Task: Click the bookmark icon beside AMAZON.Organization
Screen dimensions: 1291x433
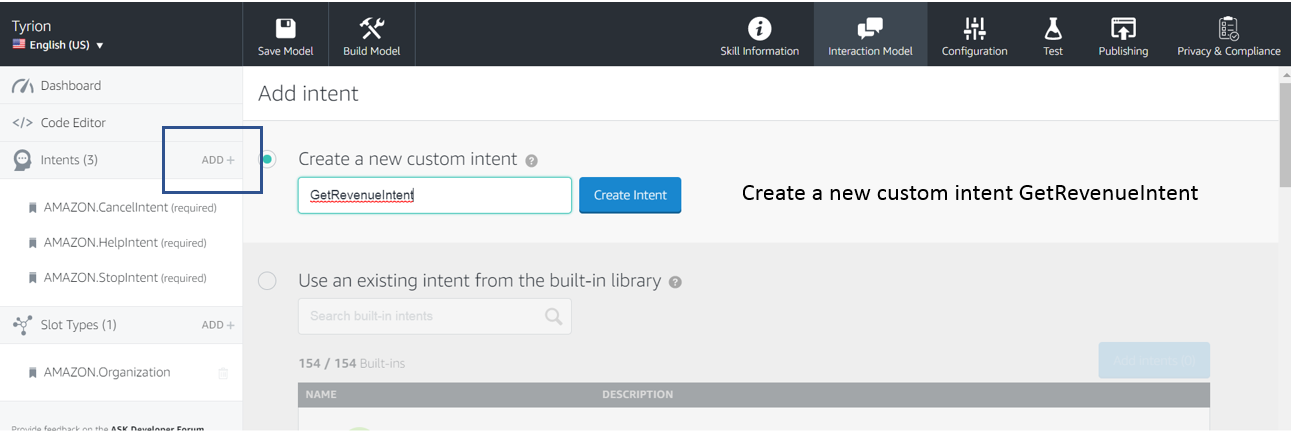Action: pyautogui.click(x=32, y=373)
